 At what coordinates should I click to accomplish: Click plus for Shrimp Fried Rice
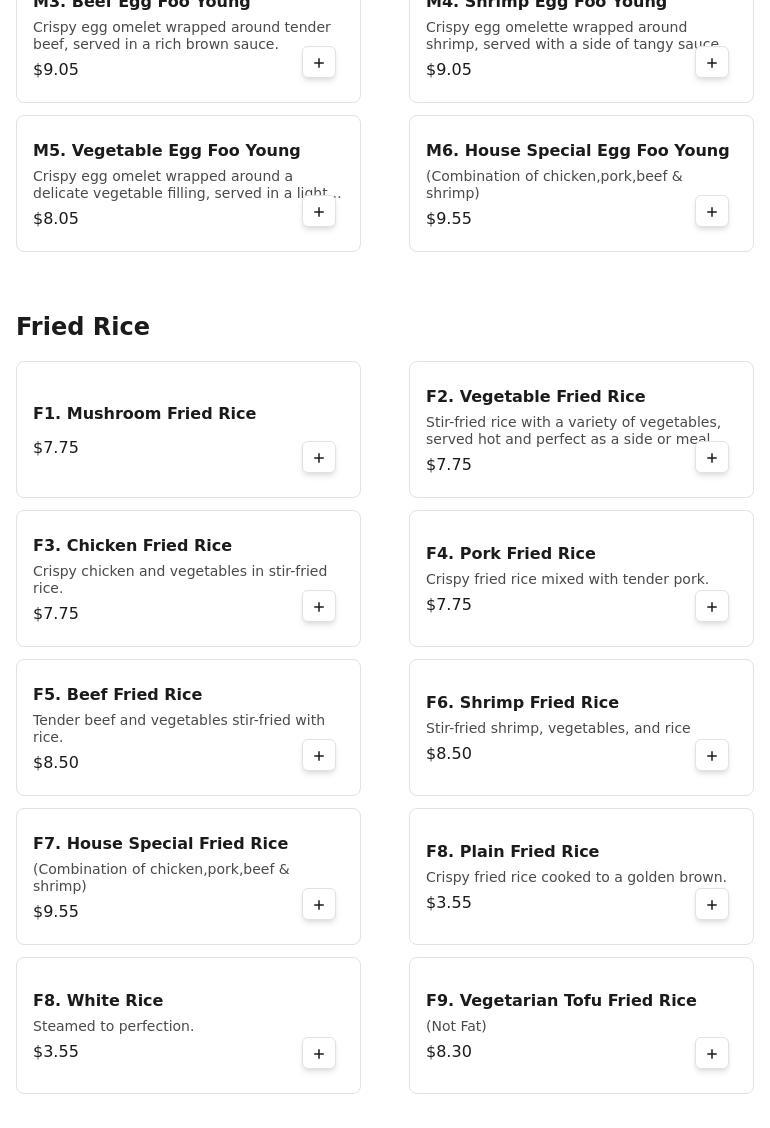712,756
